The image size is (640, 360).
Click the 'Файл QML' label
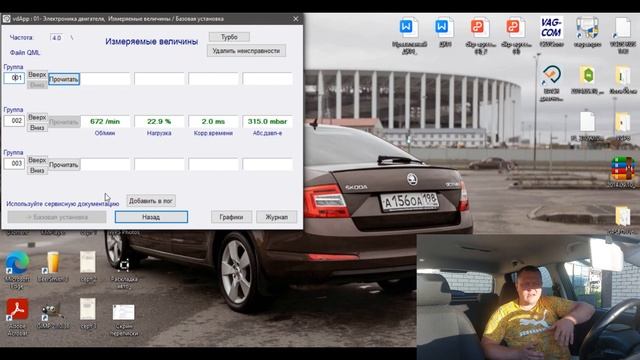tap(25, 53)
